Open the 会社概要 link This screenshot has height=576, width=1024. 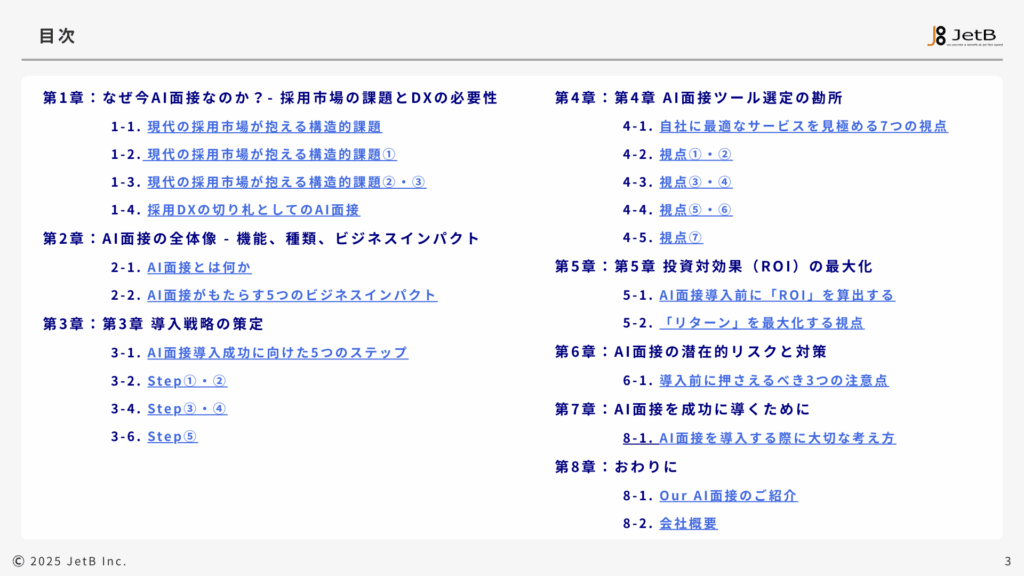click(688, 524)
